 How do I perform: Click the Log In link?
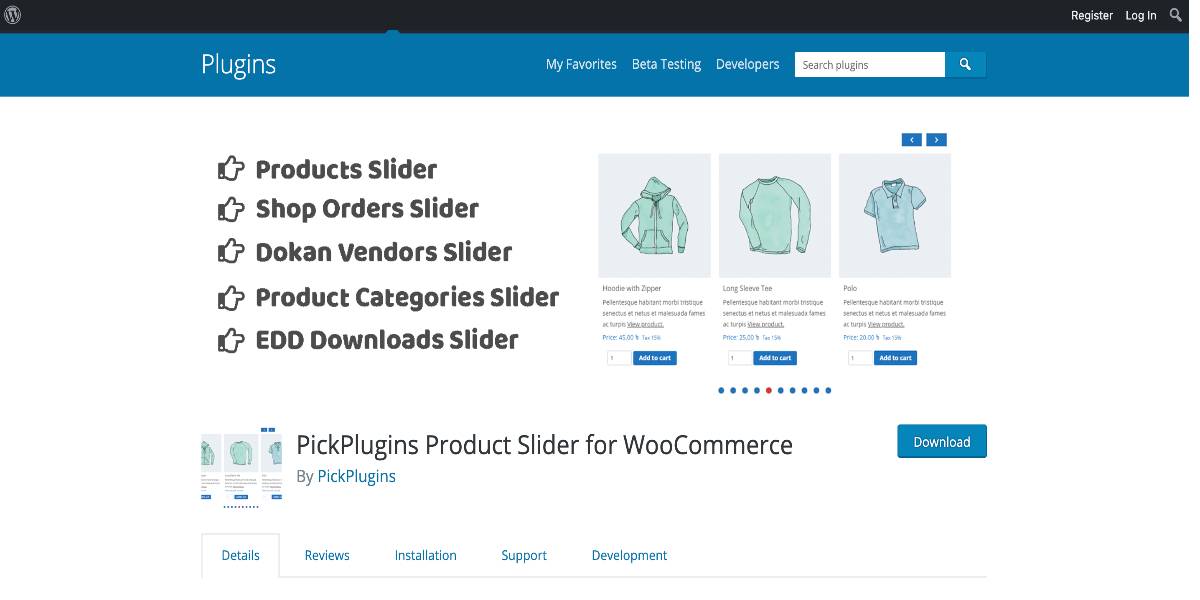coord(1141,15)
